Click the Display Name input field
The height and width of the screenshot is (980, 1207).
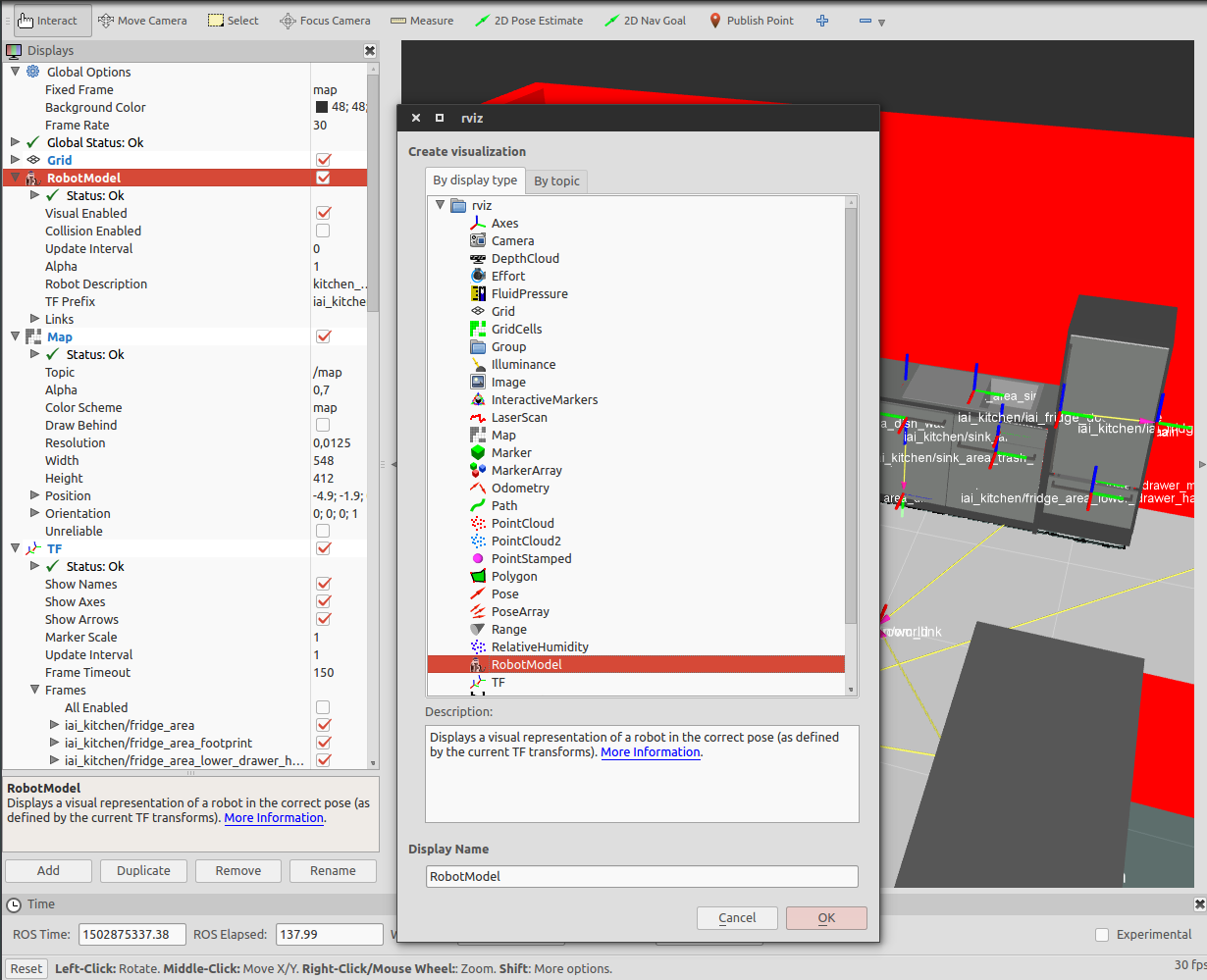[x=642, y=876]
